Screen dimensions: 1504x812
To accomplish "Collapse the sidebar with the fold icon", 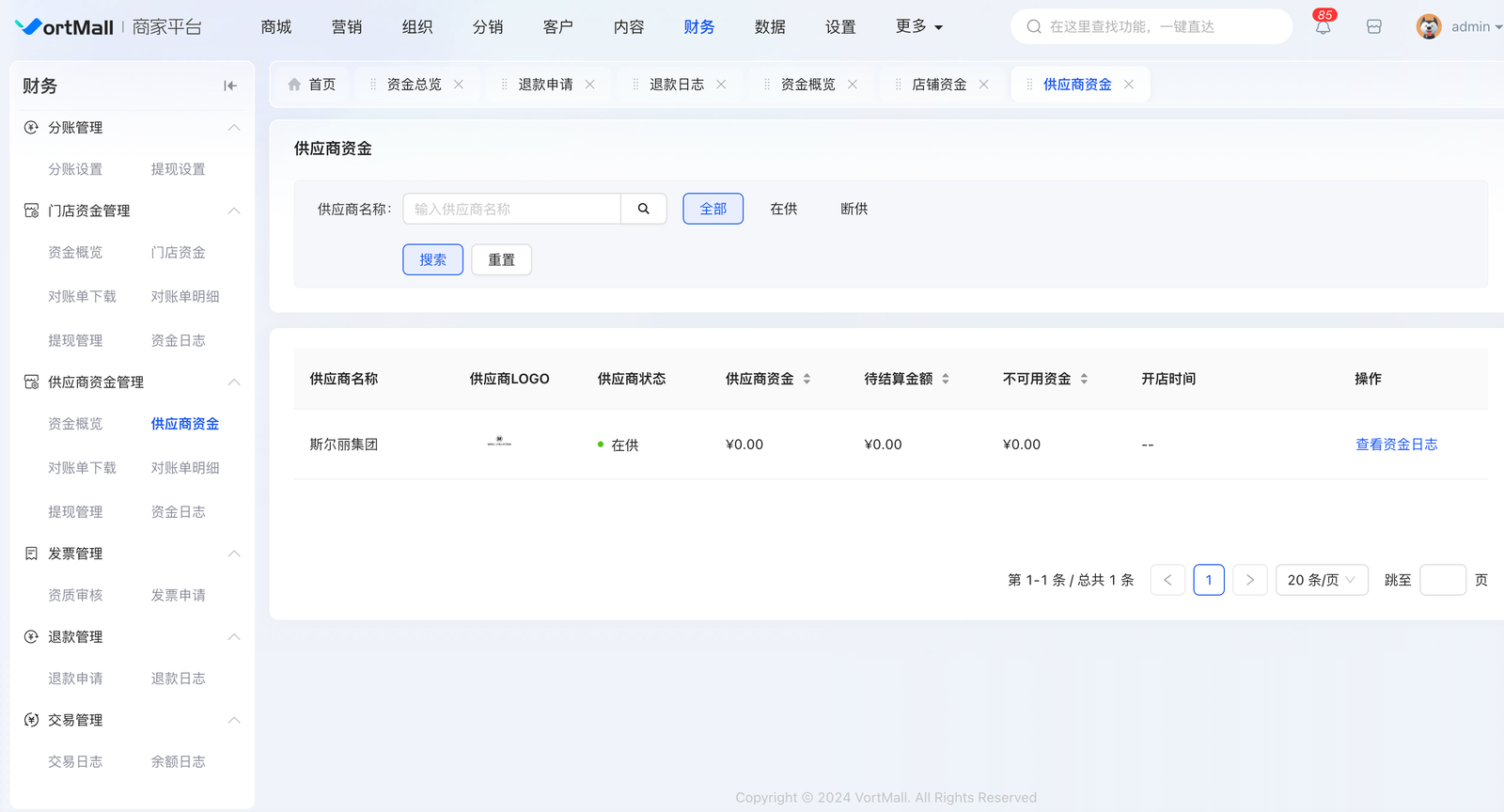I will pyautogui.click(x=230, y=86).
